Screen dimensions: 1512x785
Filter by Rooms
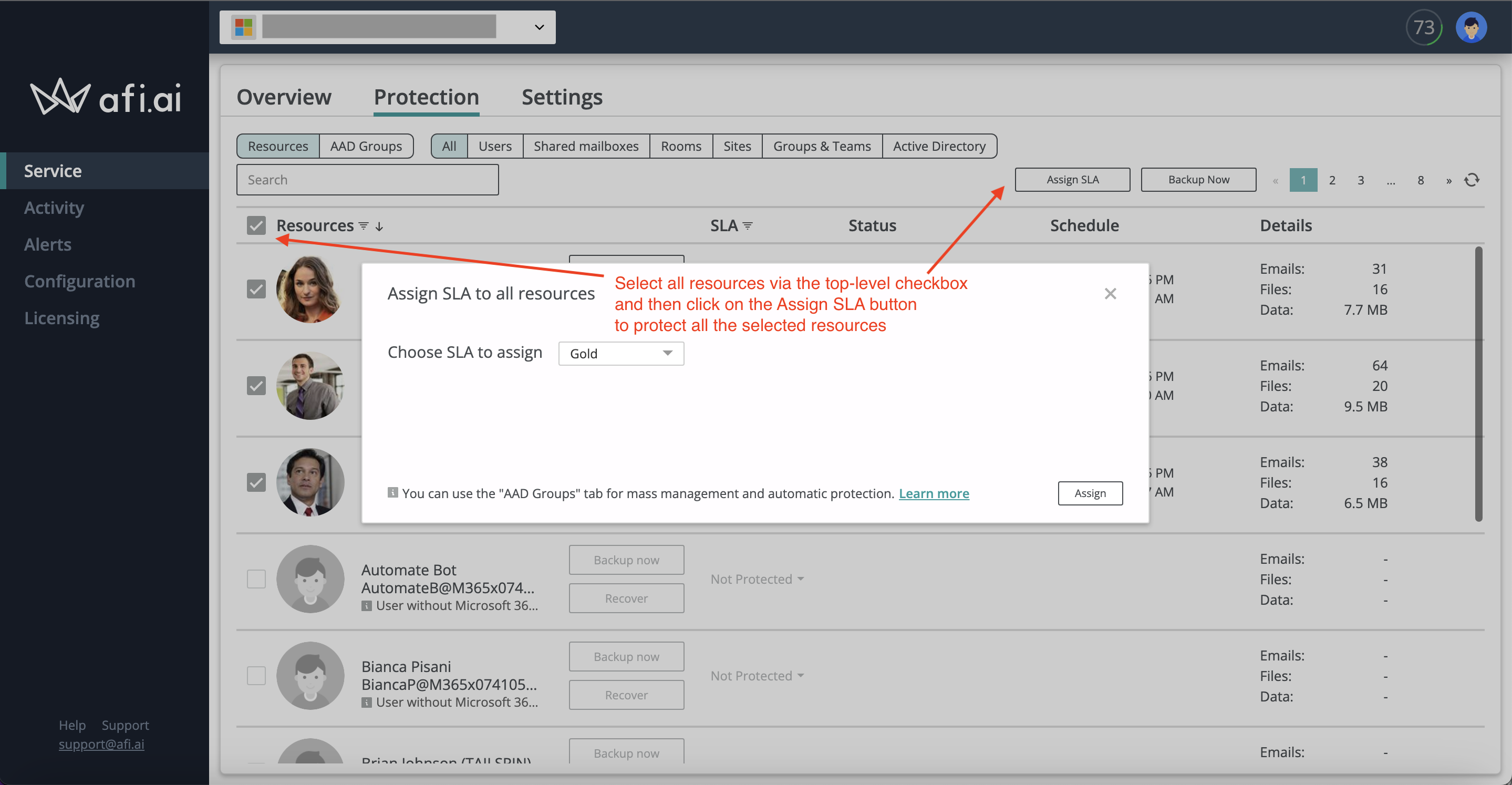pos(681,146)
